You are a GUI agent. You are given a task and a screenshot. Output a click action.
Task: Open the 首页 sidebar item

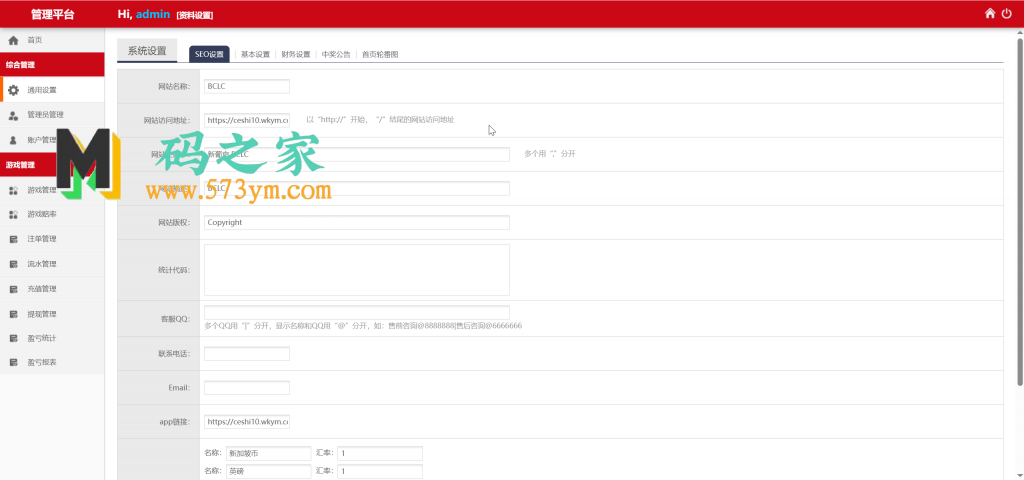pos(52,40)
